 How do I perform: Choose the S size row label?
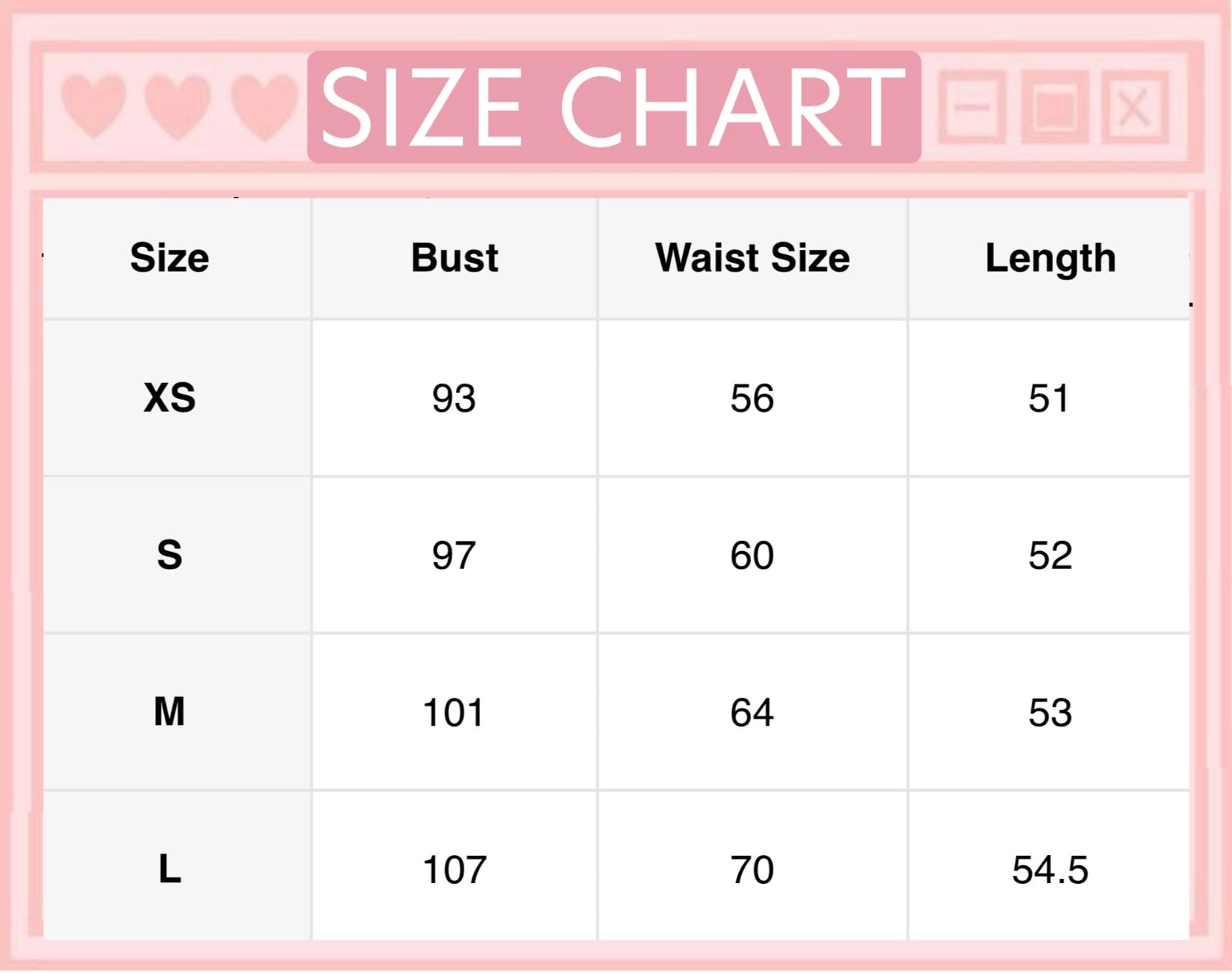(170, 555)
